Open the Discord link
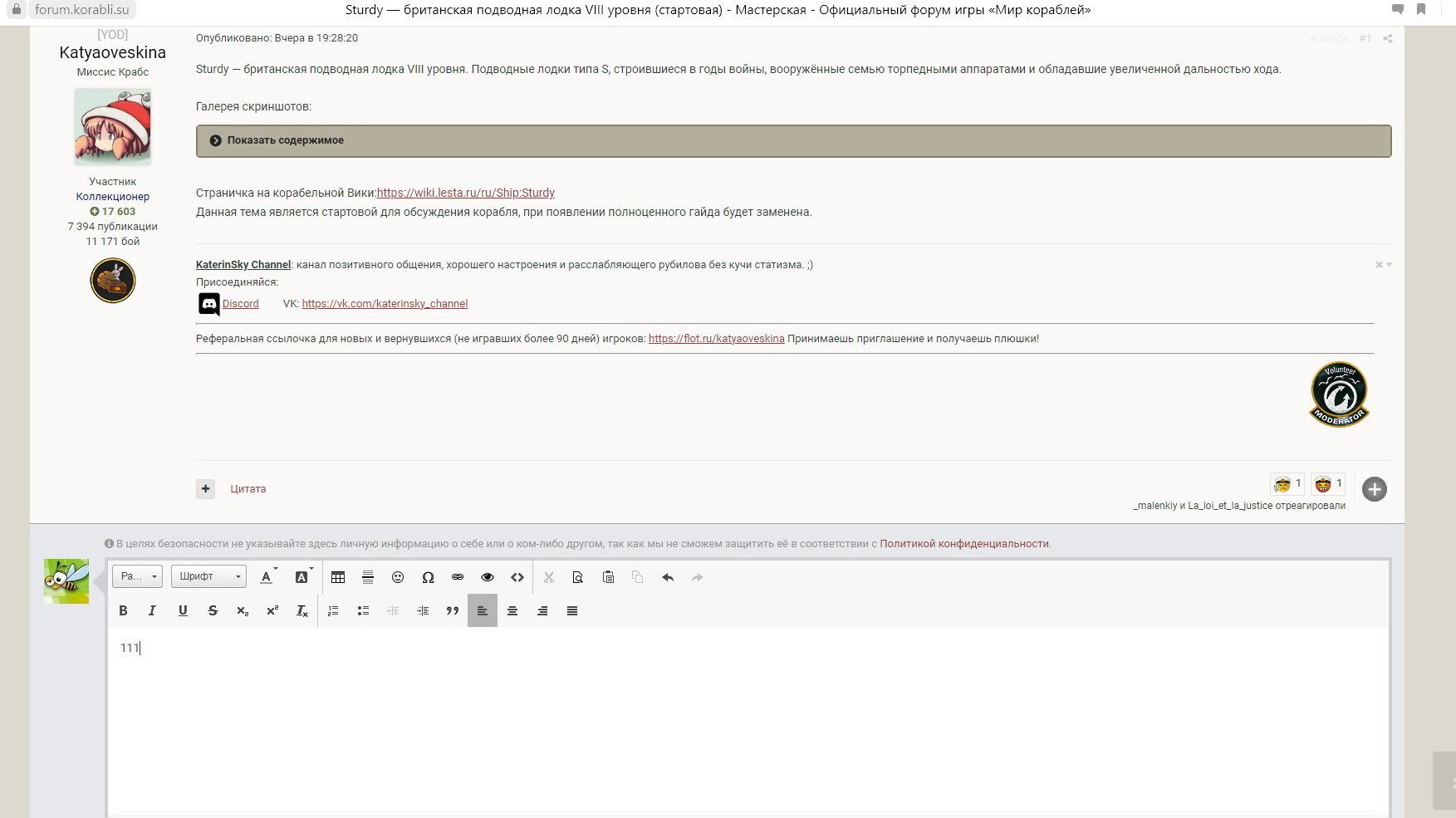This screenshot has height=818, width=1456. [241, 304]
